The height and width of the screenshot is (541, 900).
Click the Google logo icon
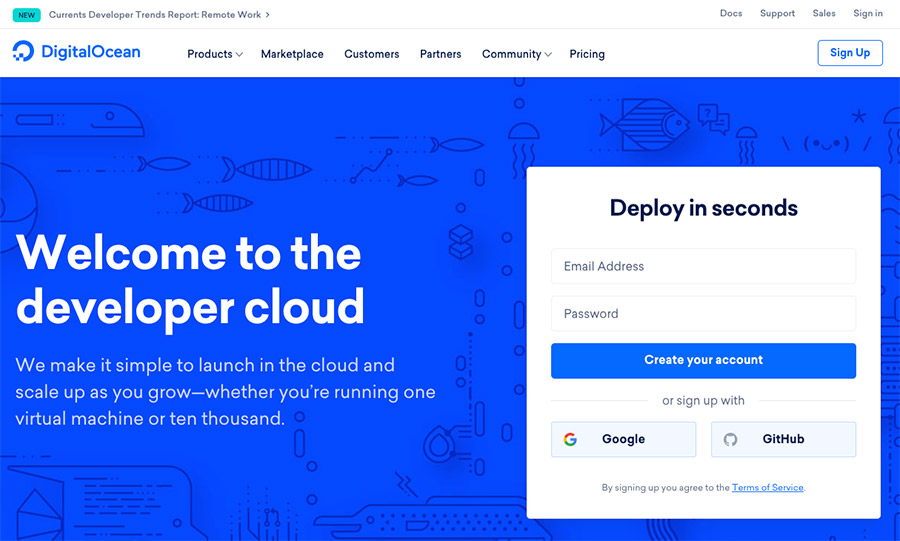[570, 439]
